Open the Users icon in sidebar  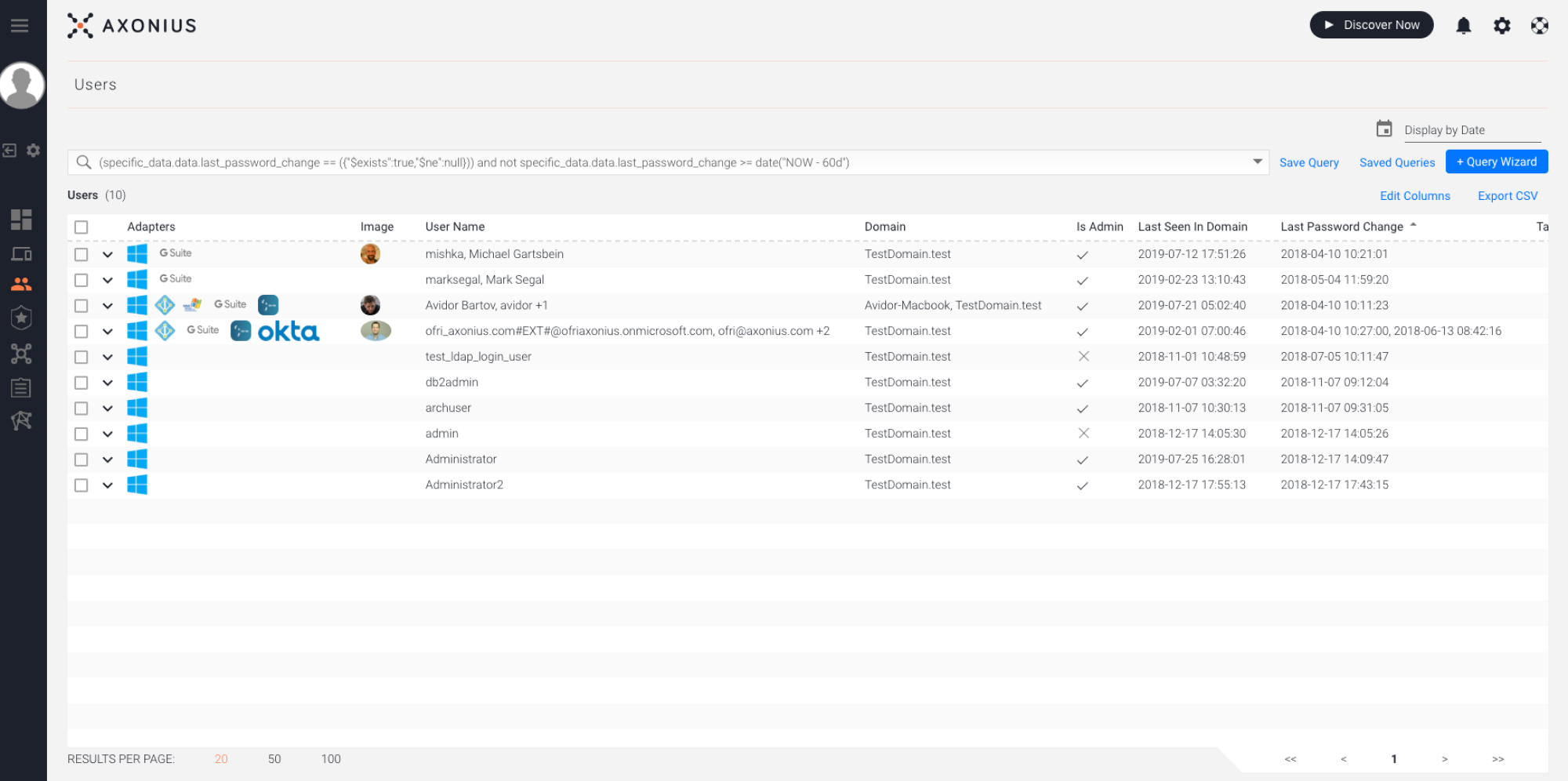tap(21, 284)
